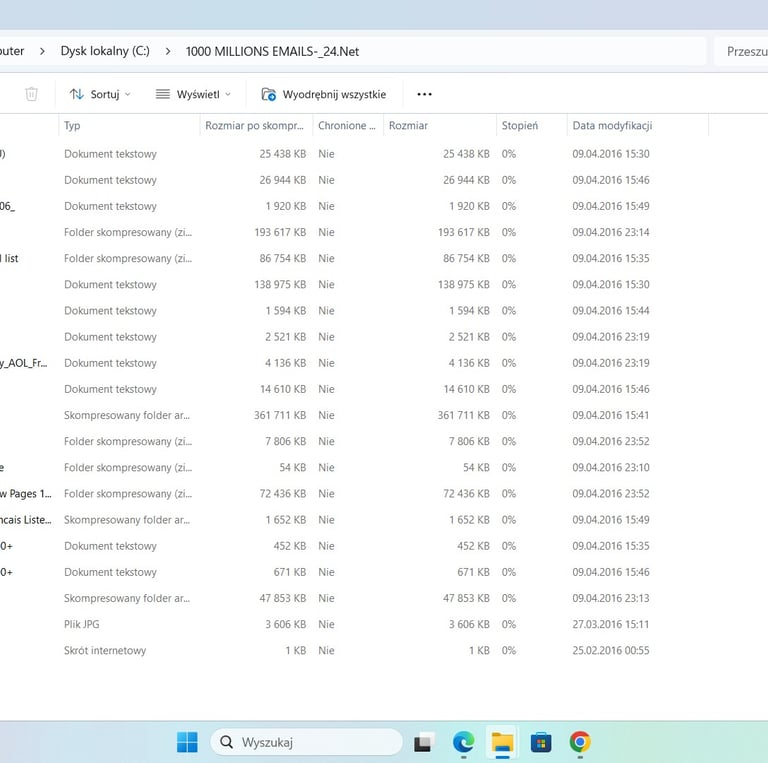Click the 671 KB size cell
768x763 pixels.
pyautogui.click(x=473, y=572)
